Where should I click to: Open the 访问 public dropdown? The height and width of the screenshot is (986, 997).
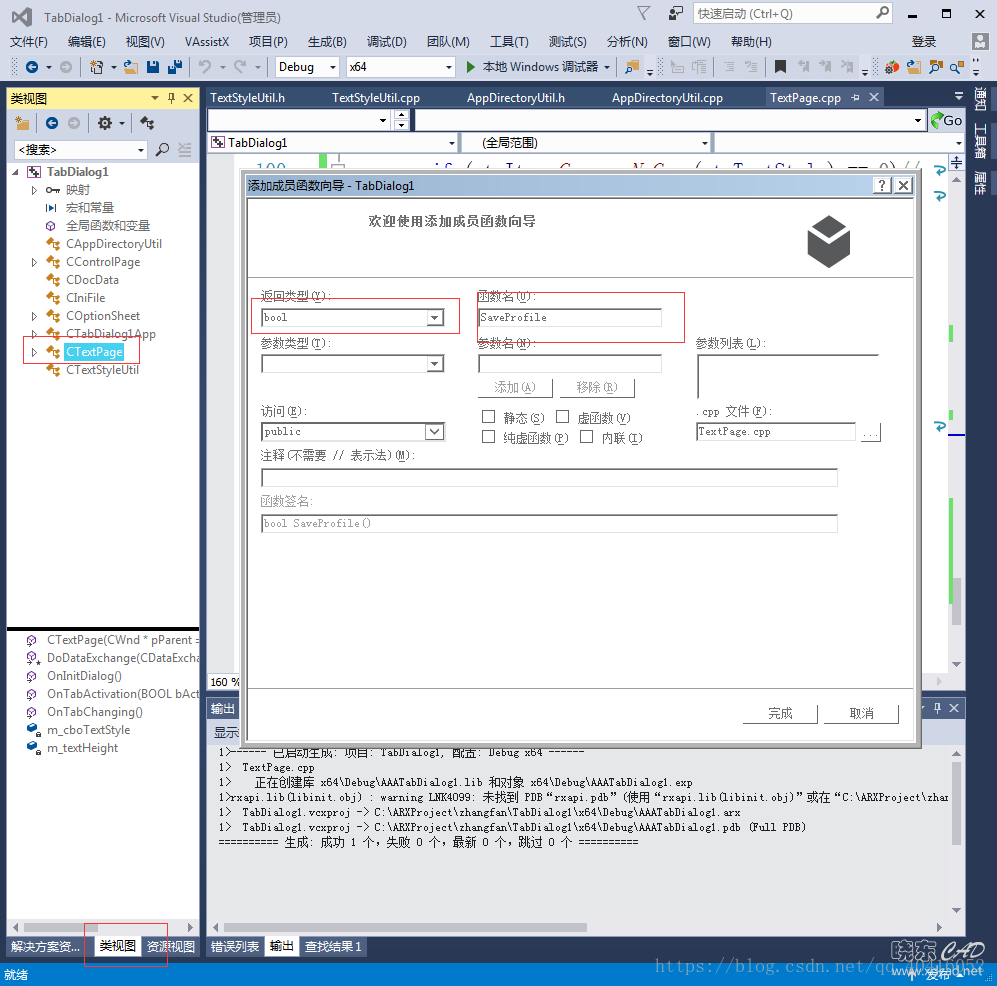435,432
